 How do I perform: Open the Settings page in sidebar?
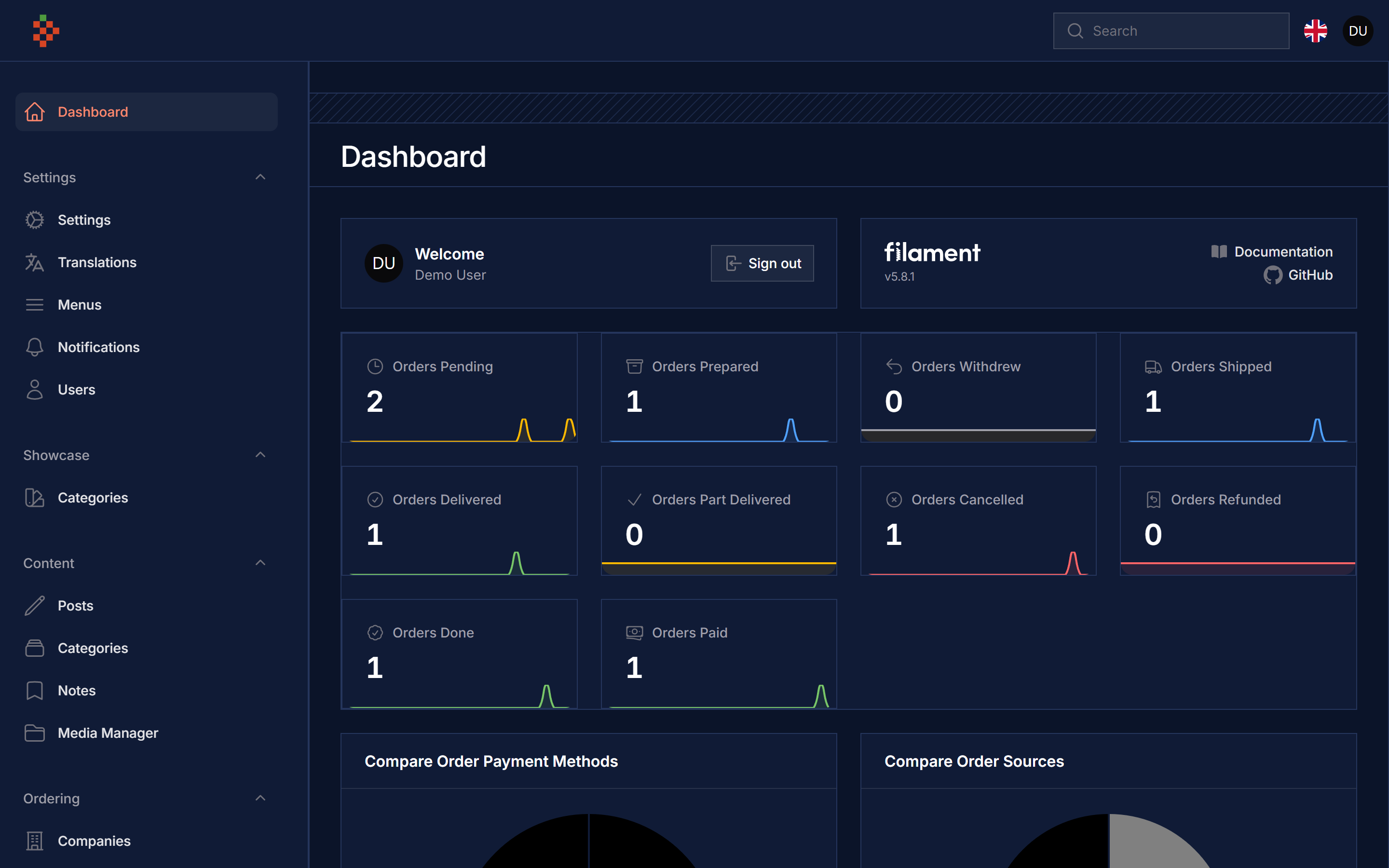coord(146,220)
